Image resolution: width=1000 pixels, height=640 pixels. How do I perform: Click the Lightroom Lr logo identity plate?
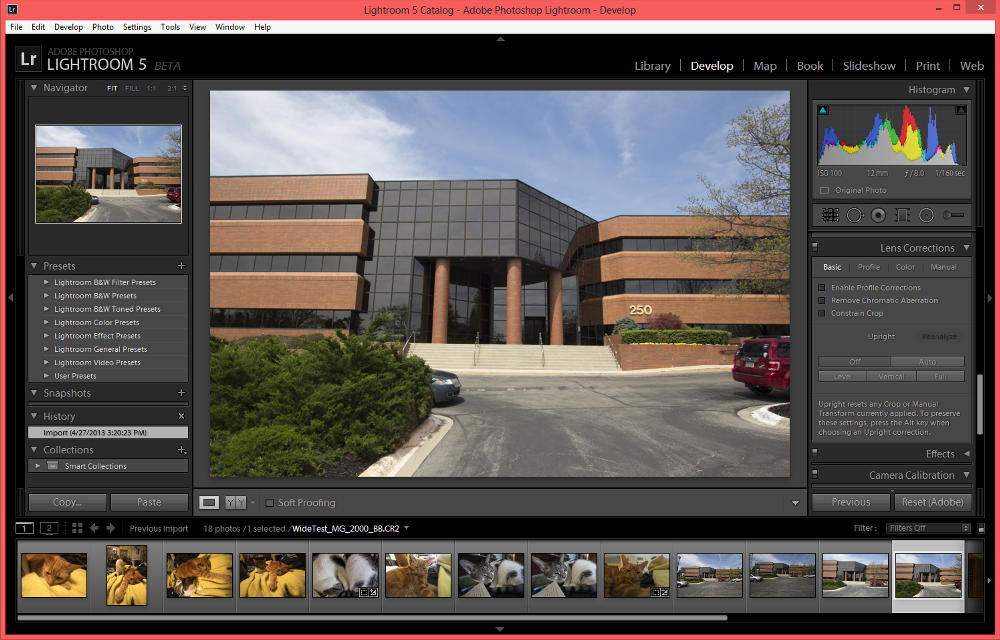point(28,59)
